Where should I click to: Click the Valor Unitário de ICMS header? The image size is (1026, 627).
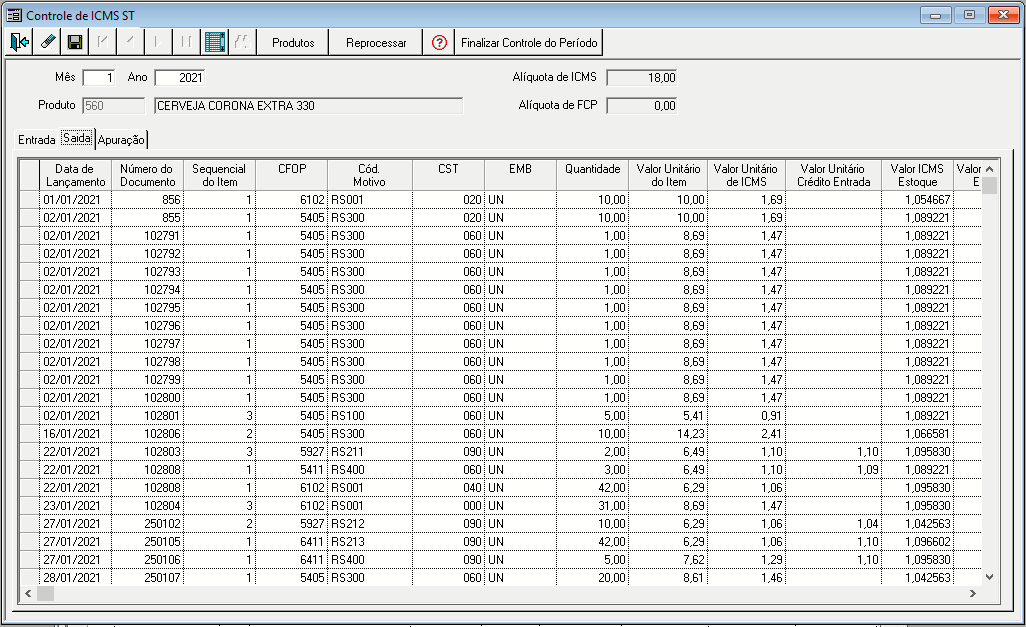click(746, 175)
